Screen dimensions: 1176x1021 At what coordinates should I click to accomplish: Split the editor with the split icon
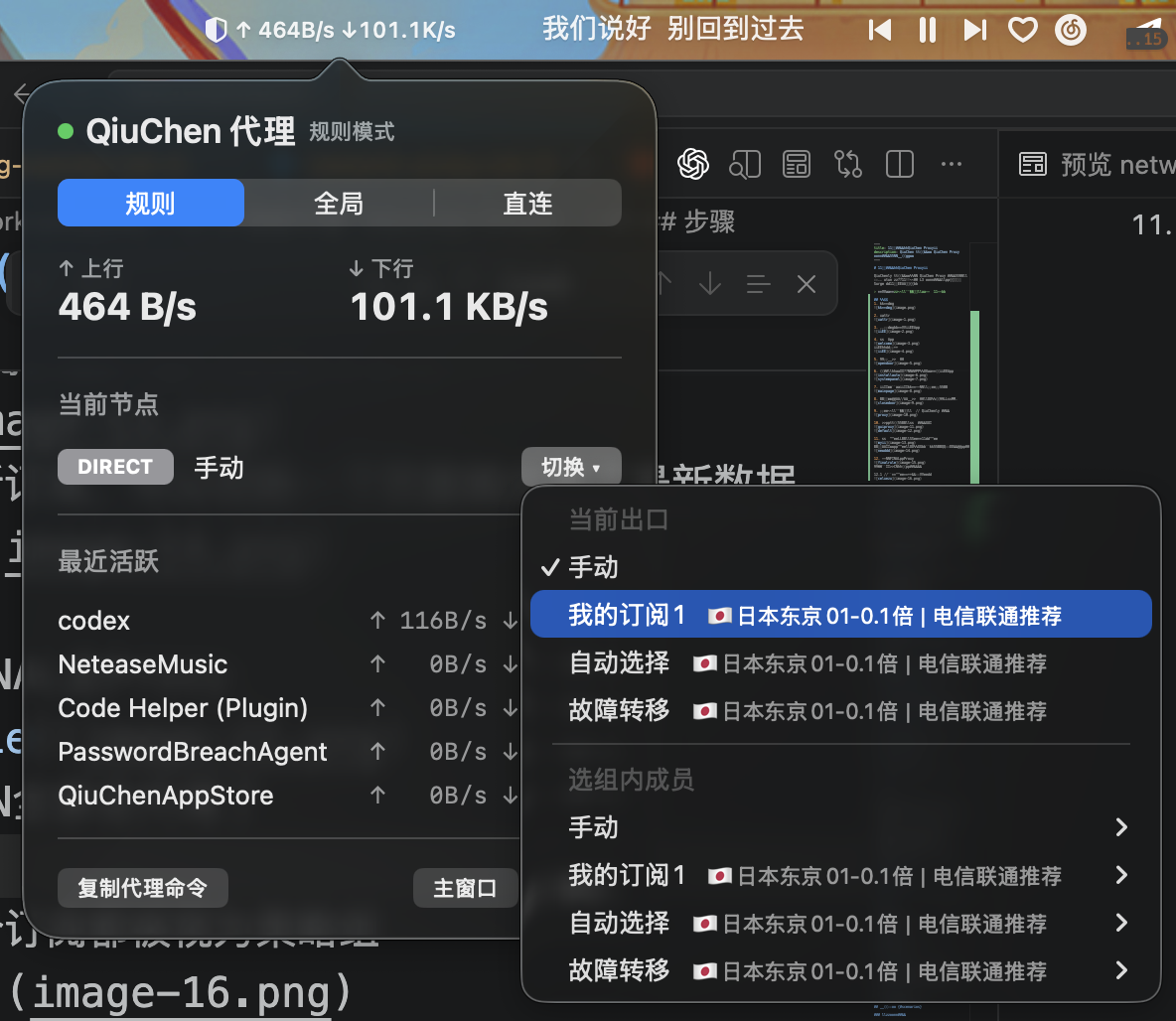pos(899,164)
